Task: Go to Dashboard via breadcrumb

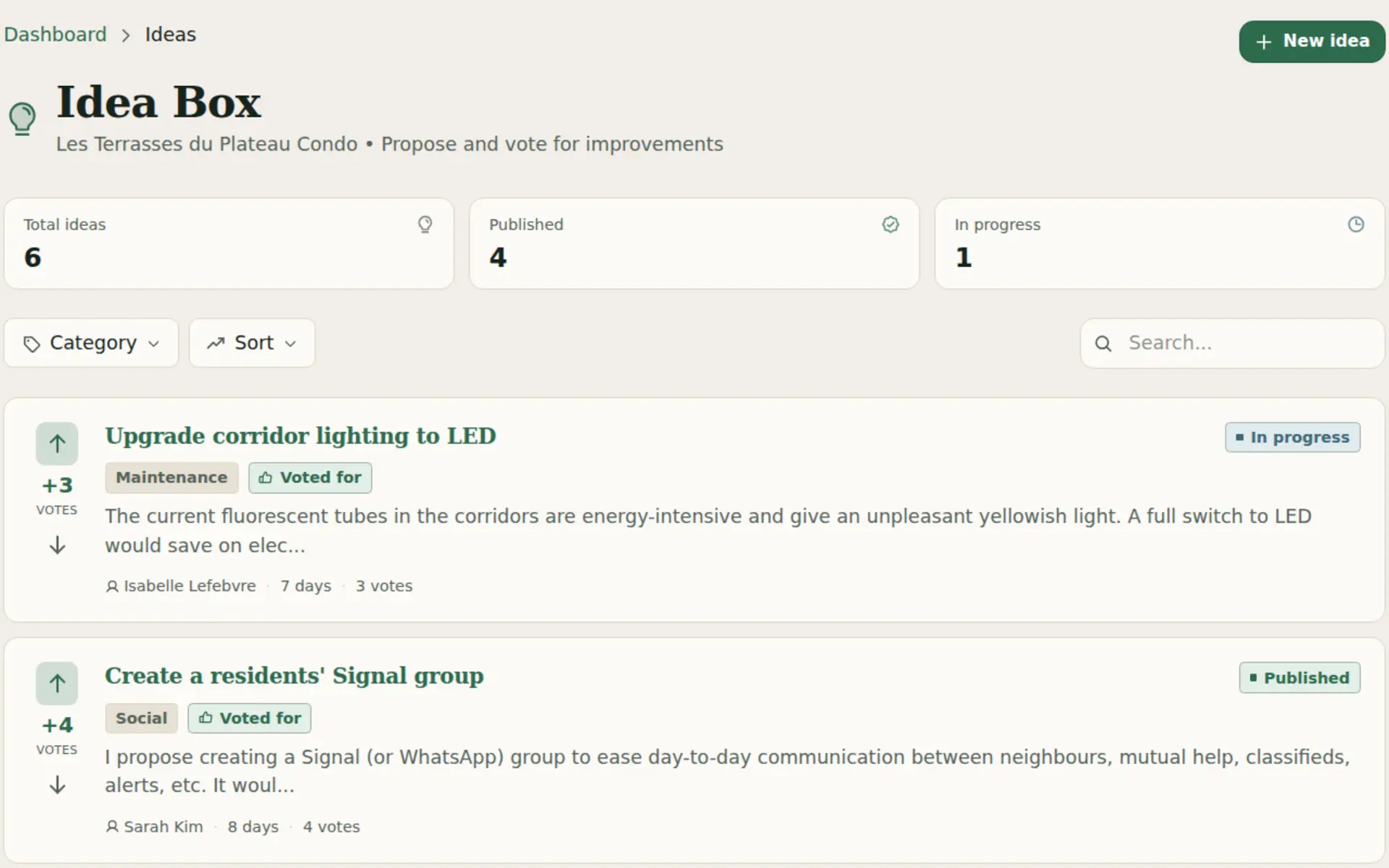Action: (x=55, y=35)
